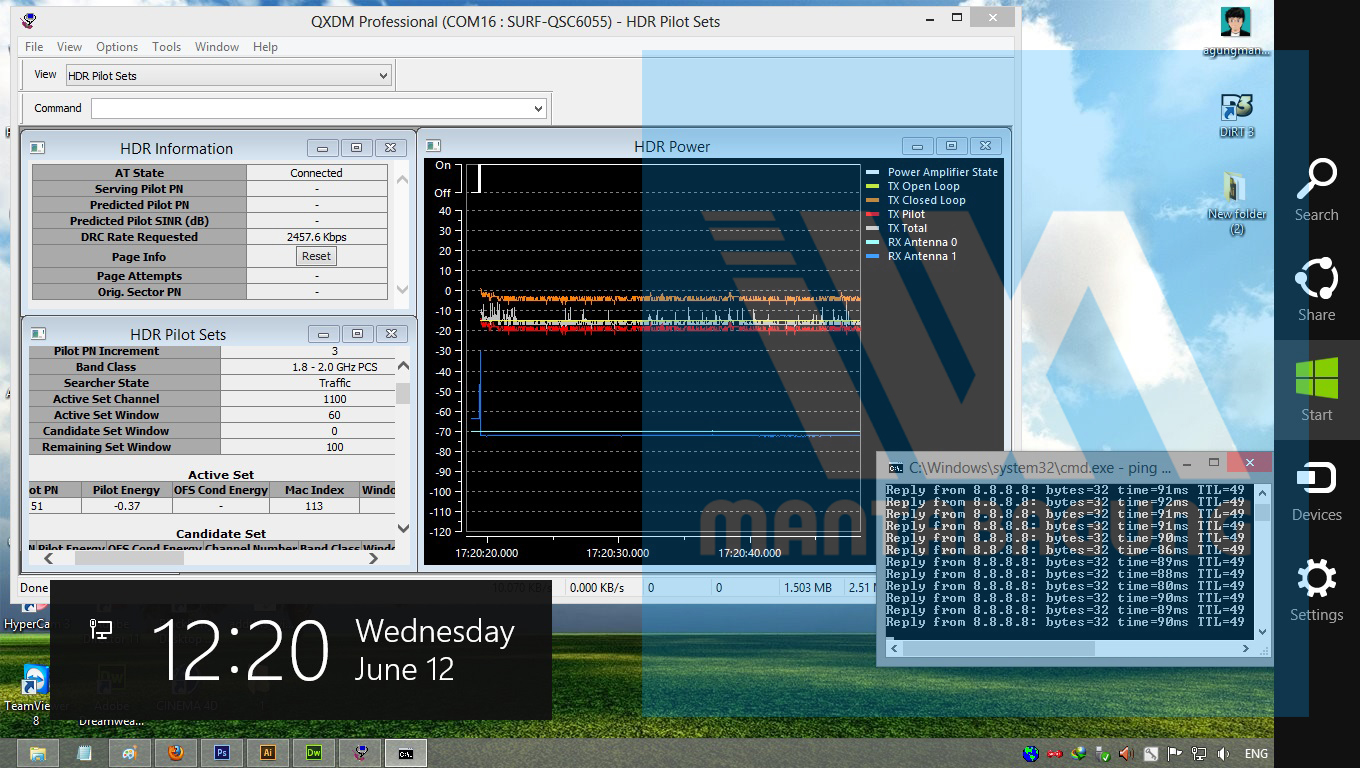Select the QXDM taskbar button
Screen dimensions: 1360x768
(360, 753)
